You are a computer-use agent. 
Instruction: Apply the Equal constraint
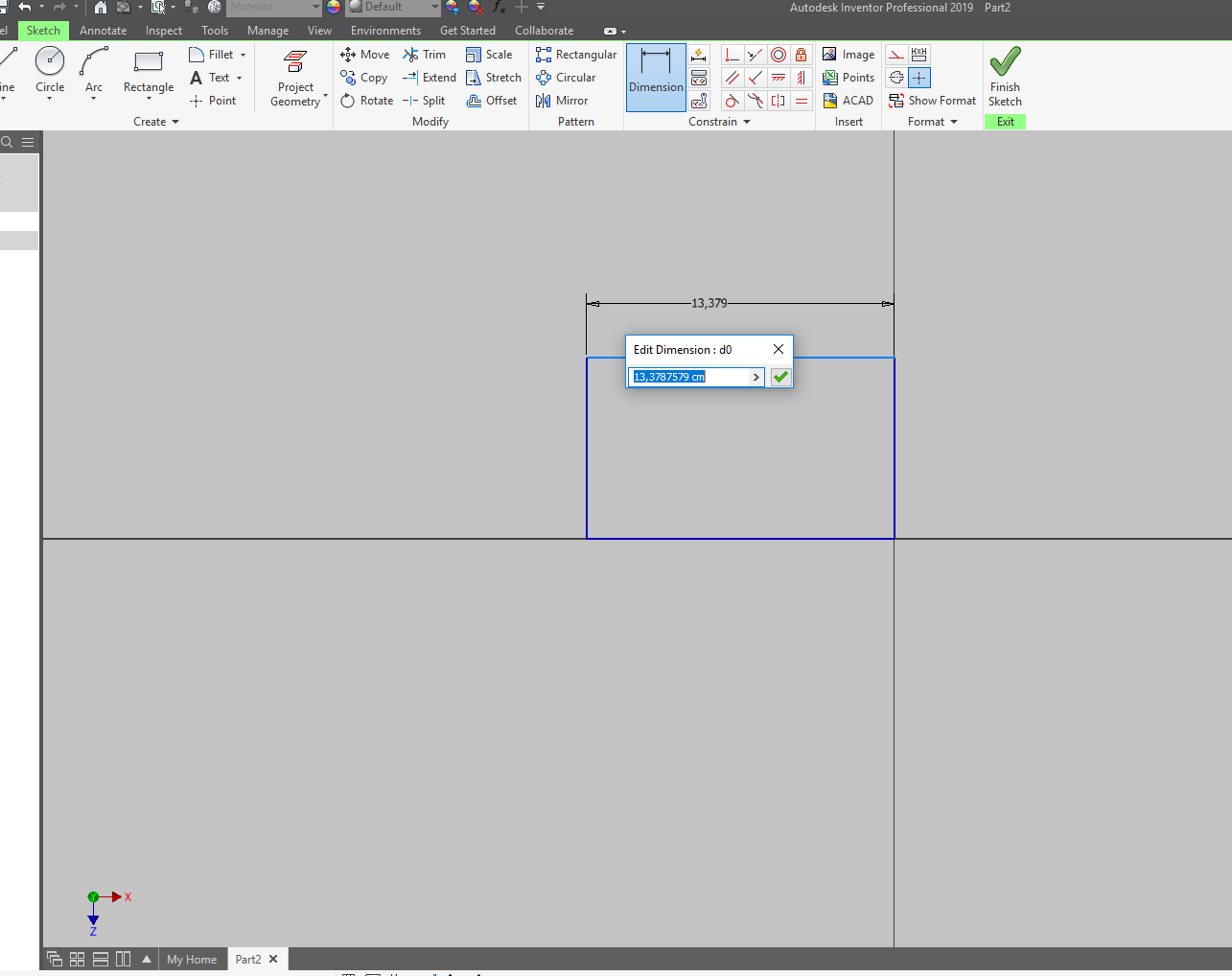[801, 101]
